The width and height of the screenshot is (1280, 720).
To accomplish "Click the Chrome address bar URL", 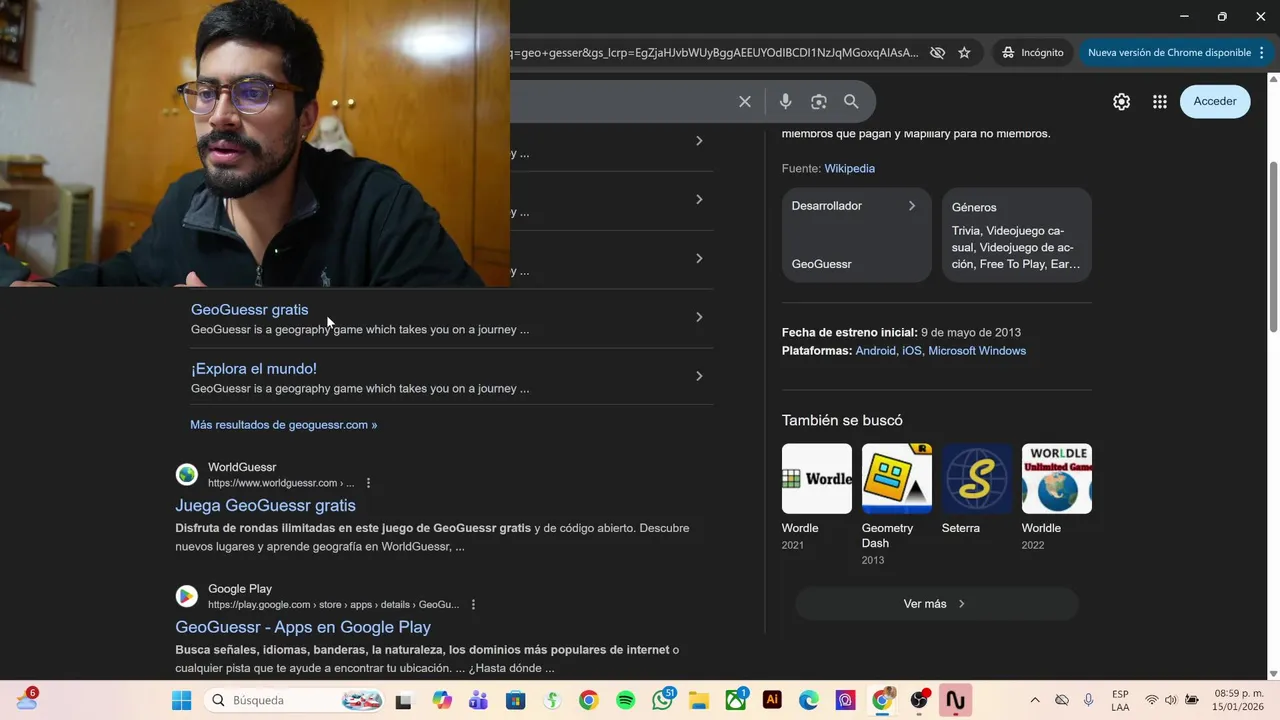I will [x=714, y=52].
